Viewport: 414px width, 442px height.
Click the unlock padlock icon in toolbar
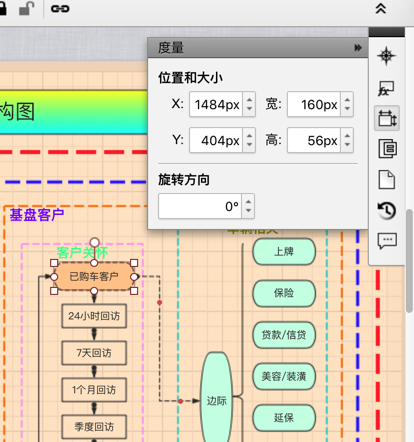tap(27, 8)
